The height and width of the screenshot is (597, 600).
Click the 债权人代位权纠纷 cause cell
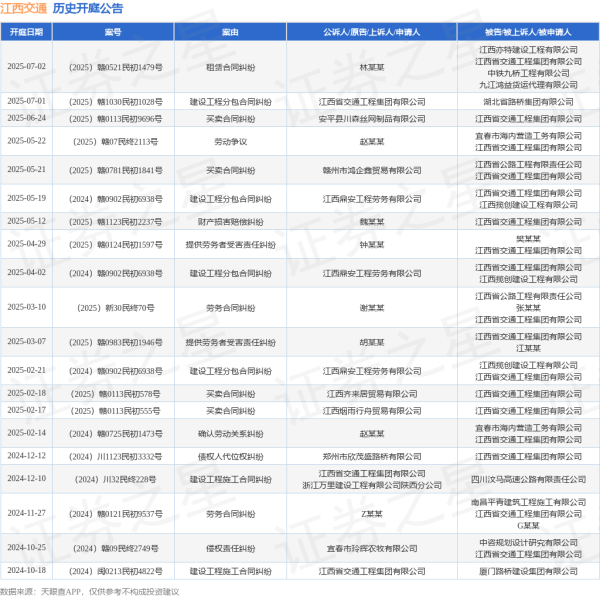[x=230, y=457]
